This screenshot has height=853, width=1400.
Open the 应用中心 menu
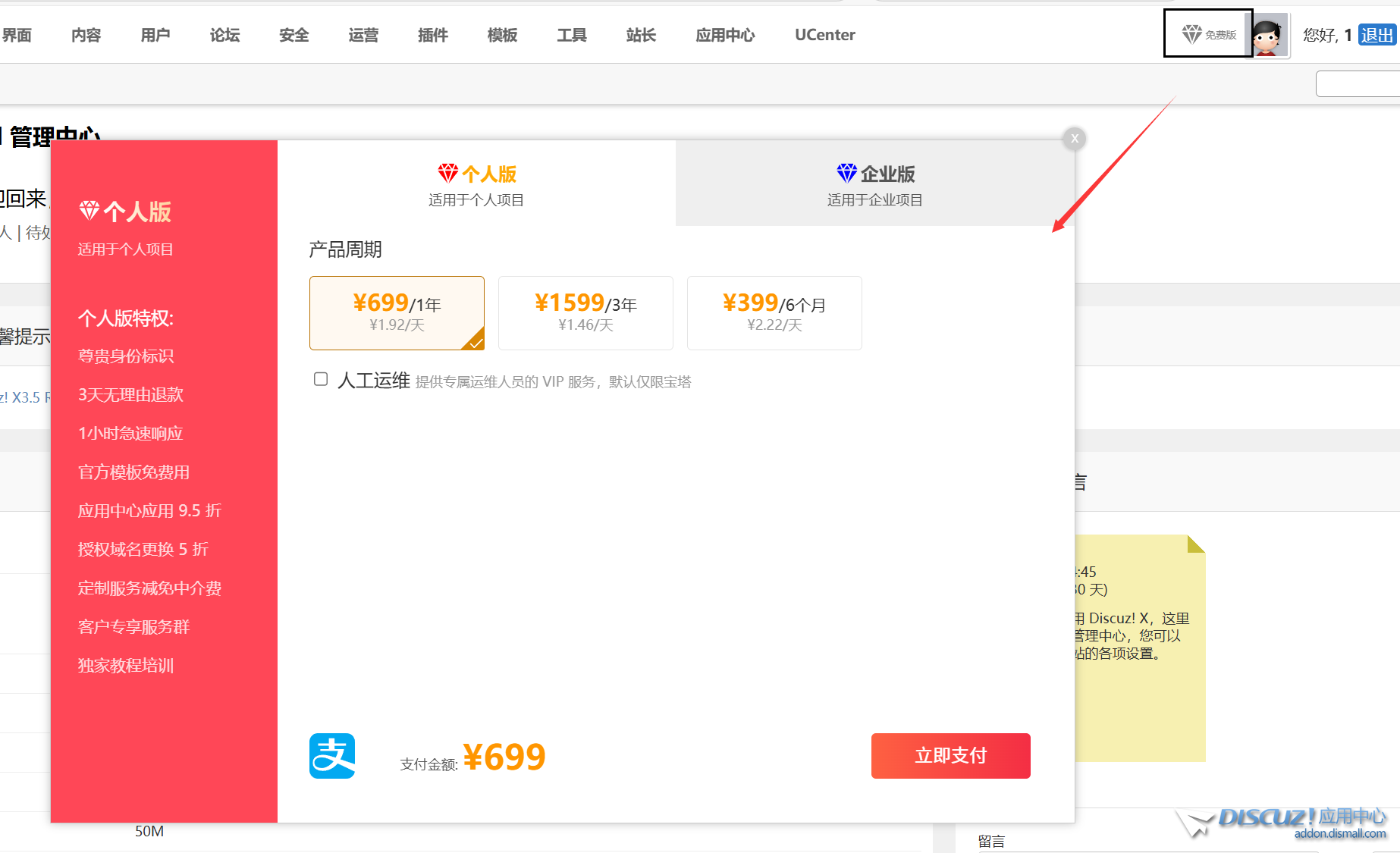pyautogui.click(x=725, y=35)
